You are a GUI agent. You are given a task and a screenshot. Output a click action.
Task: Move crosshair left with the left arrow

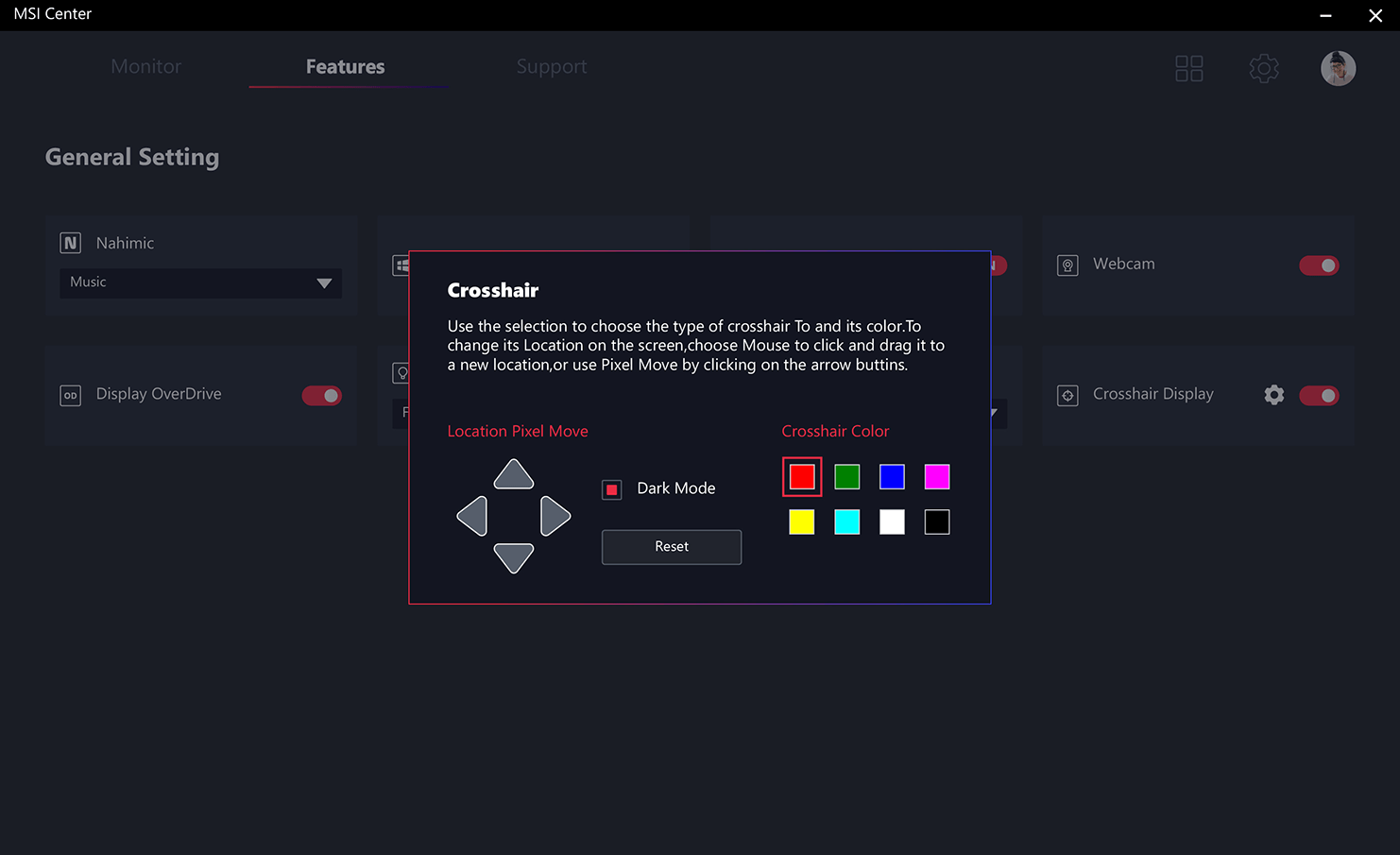coord(472,517)
